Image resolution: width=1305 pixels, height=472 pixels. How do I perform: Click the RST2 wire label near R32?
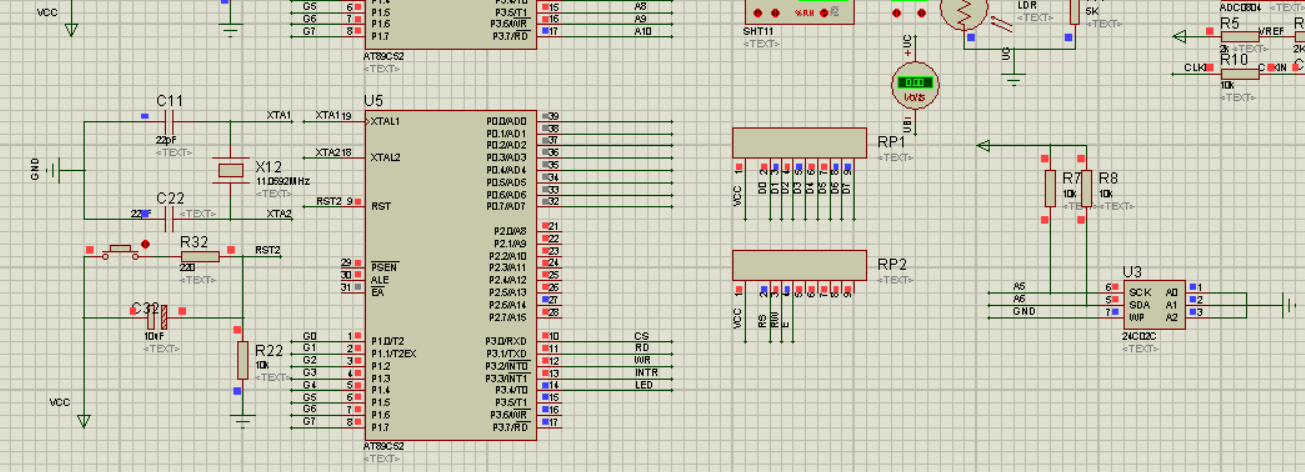(x=268, y=250)
